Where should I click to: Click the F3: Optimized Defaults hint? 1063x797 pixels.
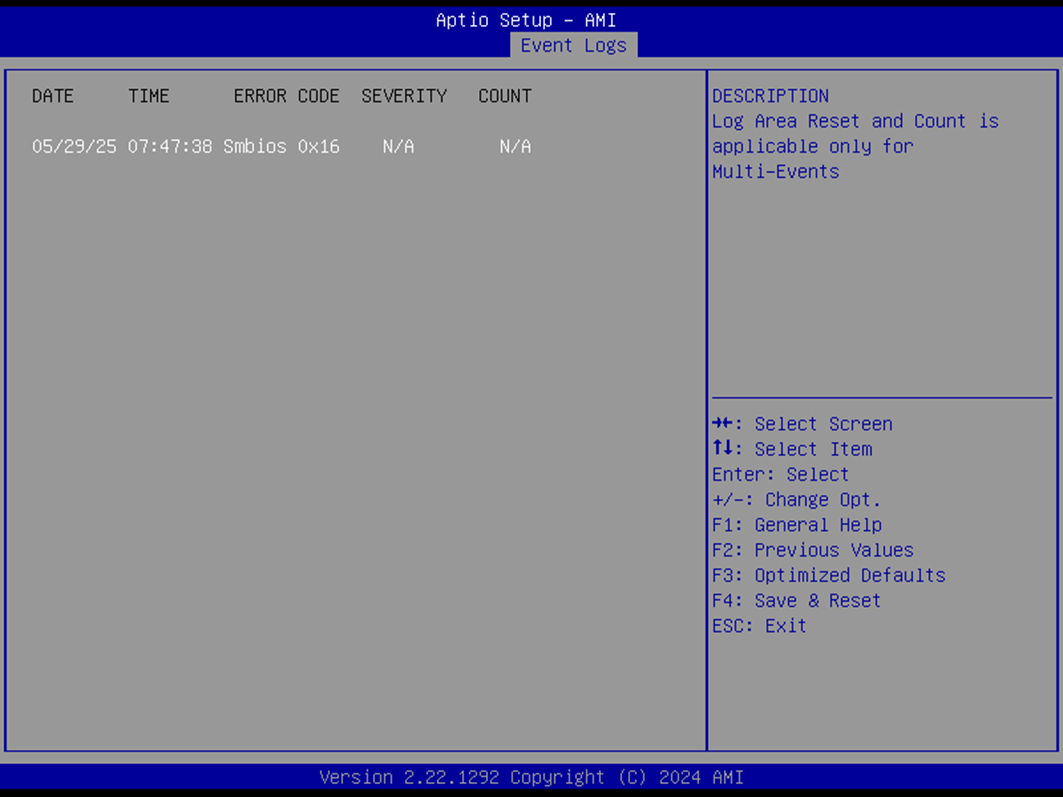pyautogui.click(x=829, y=575)
